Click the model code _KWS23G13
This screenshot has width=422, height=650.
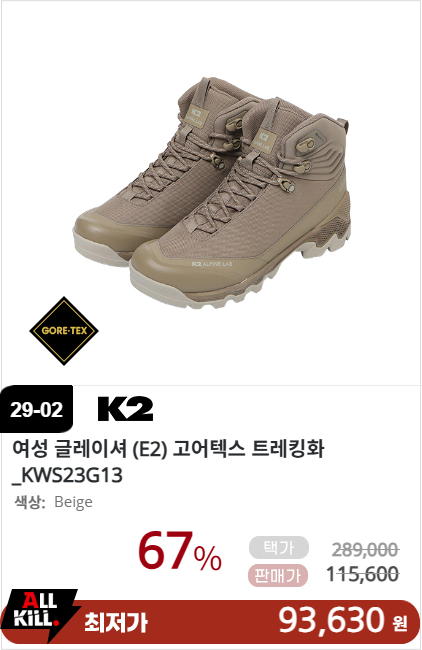coord(67,475)
